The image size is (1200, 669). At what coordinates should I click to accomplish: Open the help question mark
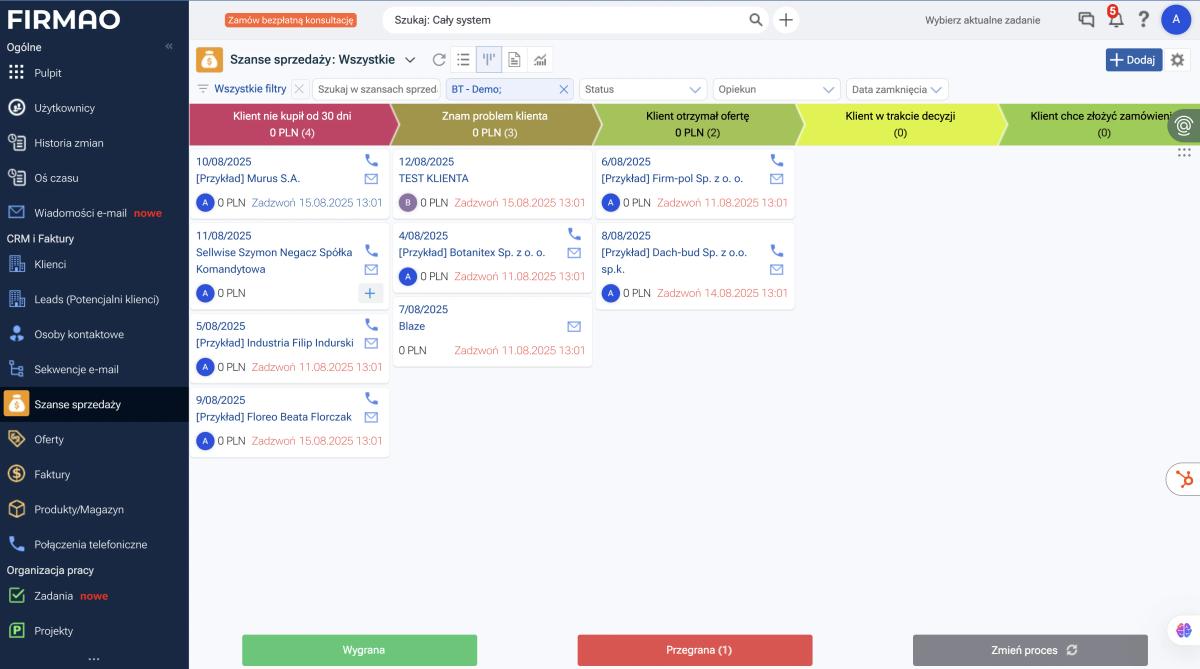point(1144,19)
